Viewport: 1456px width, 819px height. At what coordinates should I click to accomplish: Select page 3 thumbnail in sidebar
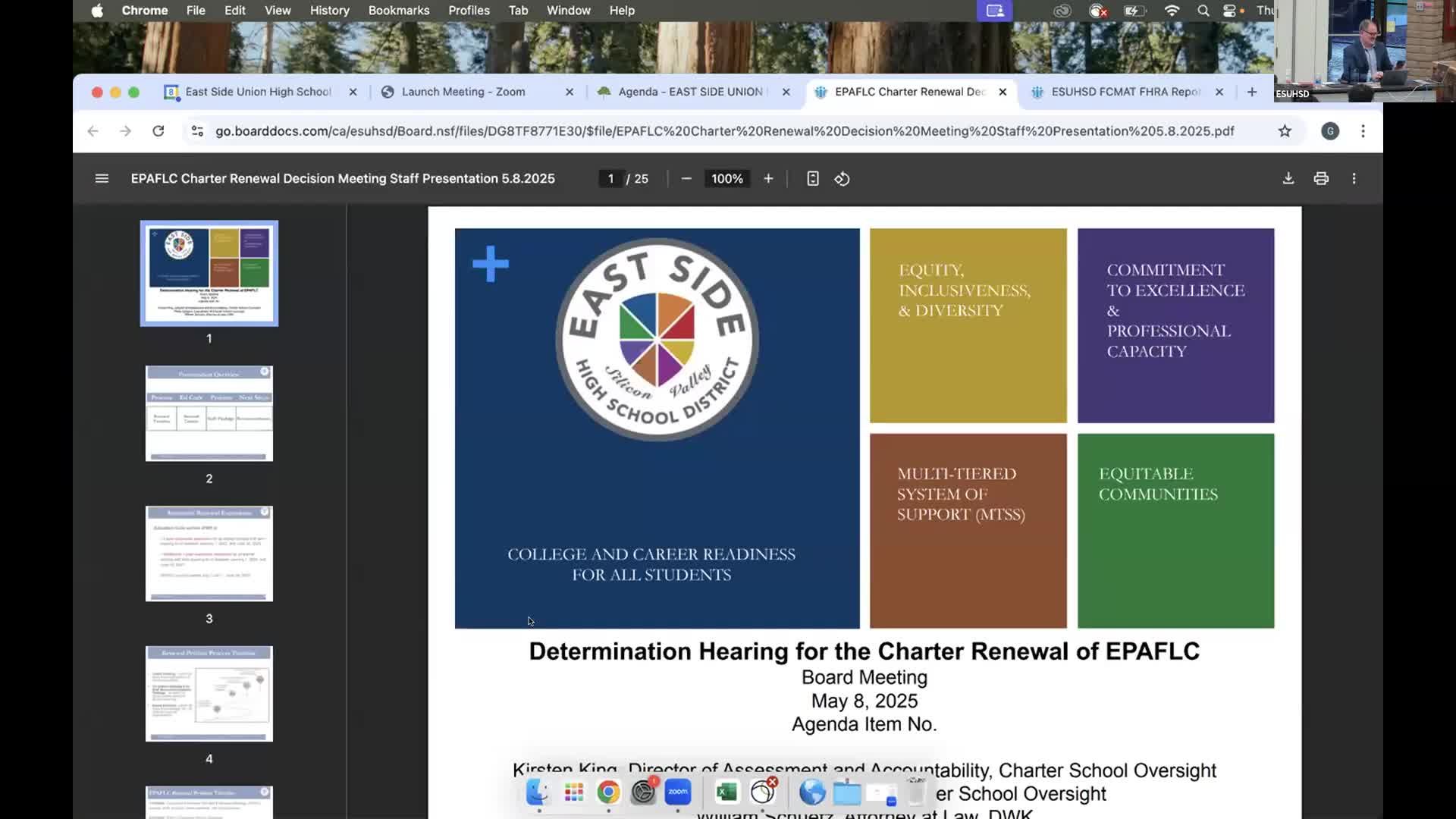tap(209, 554)
